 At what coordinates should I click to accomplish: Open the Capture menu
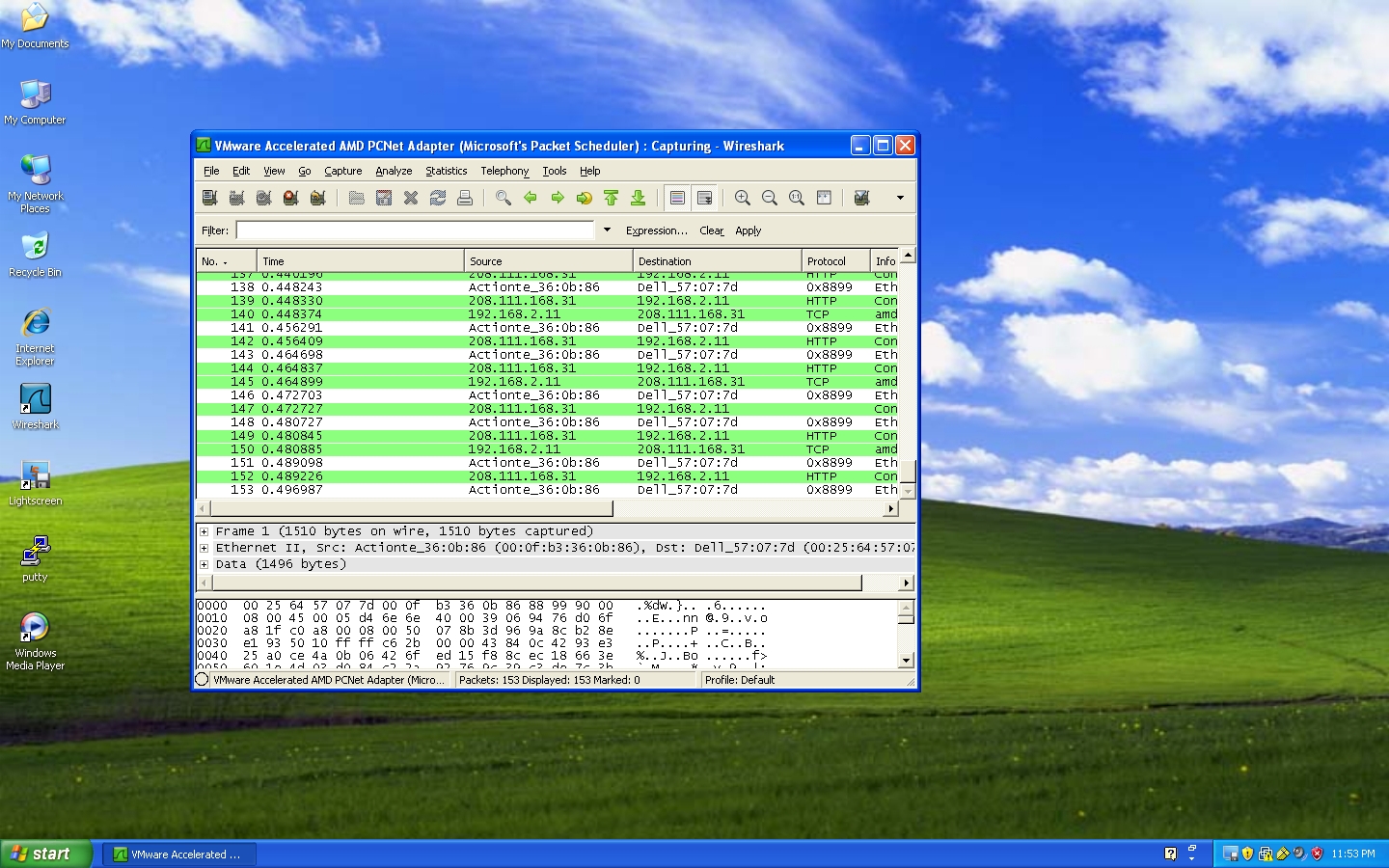pyautogui.click(x=342, y=171)
